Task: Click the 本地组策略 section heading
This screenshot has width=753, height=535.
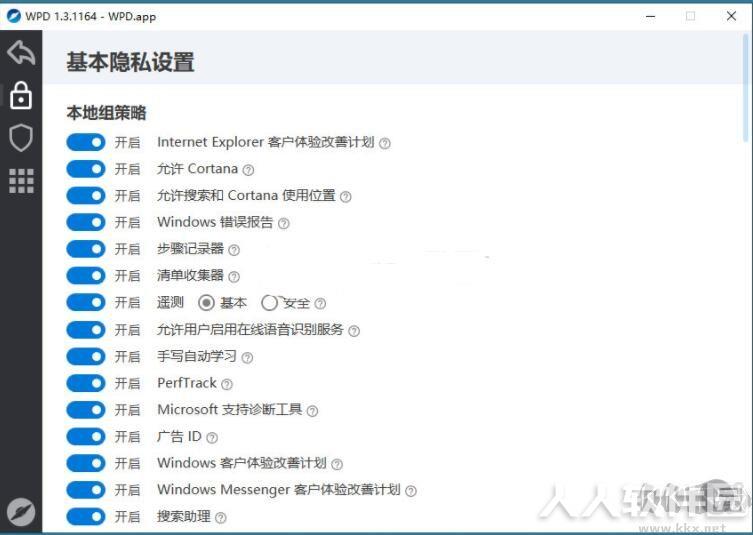Action: pyautogui.click(x=106, y=113)
